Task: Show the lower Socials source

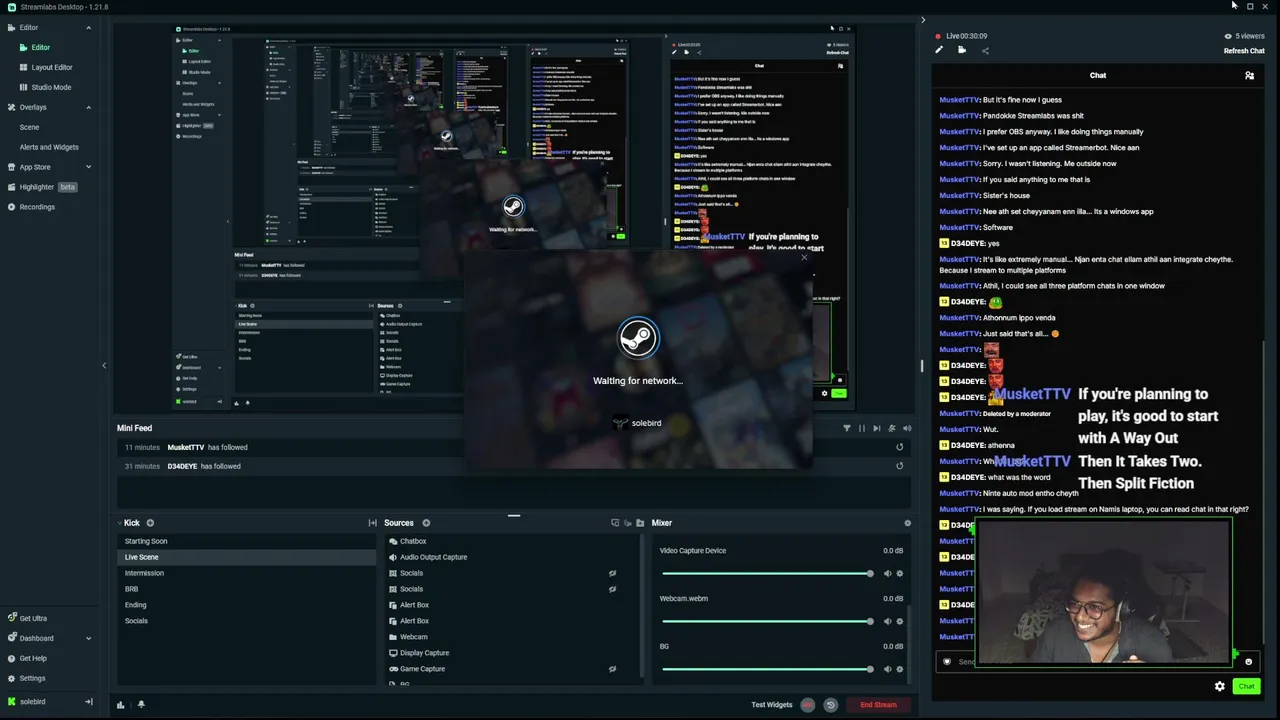Action: pyautogui.click(x=612, y=589)
